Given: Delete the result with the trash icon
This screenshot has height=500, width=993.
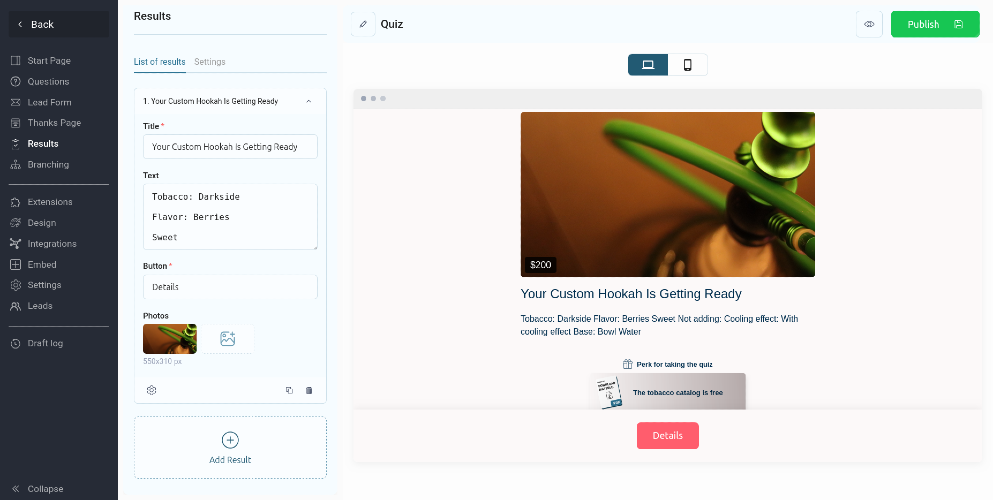Looking at the screenshot, I should click(x=309, y=391).
